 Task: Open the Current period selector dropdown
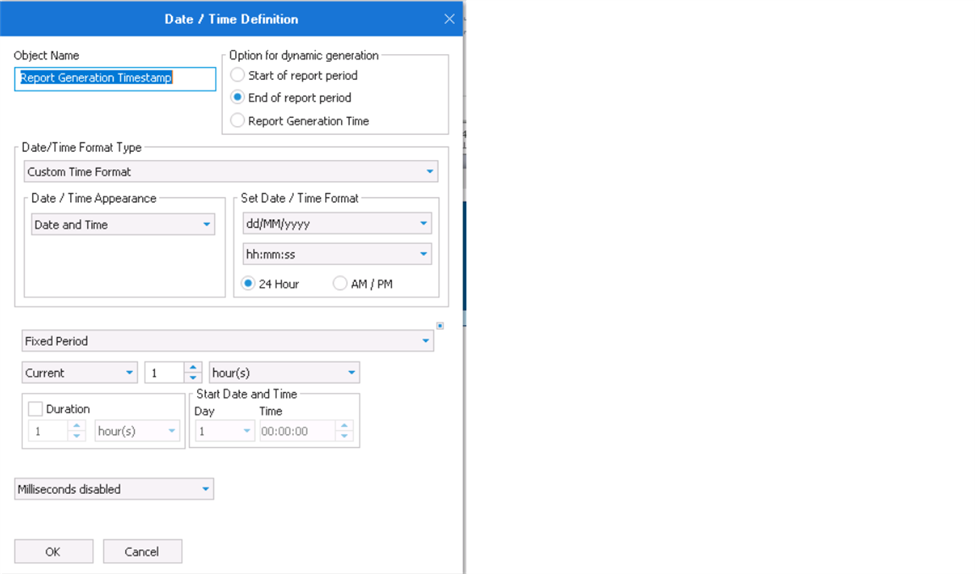80,373
